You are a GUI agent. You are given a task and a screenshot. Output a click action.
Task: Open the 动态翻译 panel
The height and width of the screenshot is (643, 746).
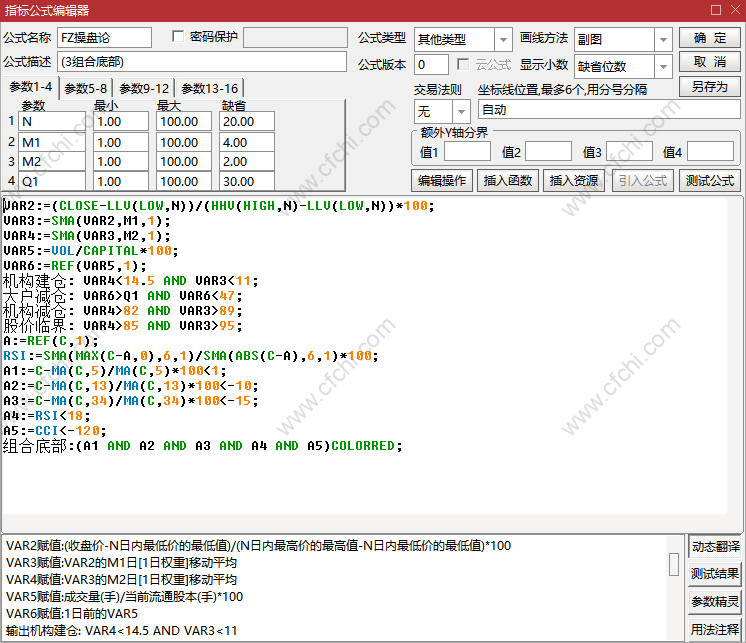(x=715, y=546)
